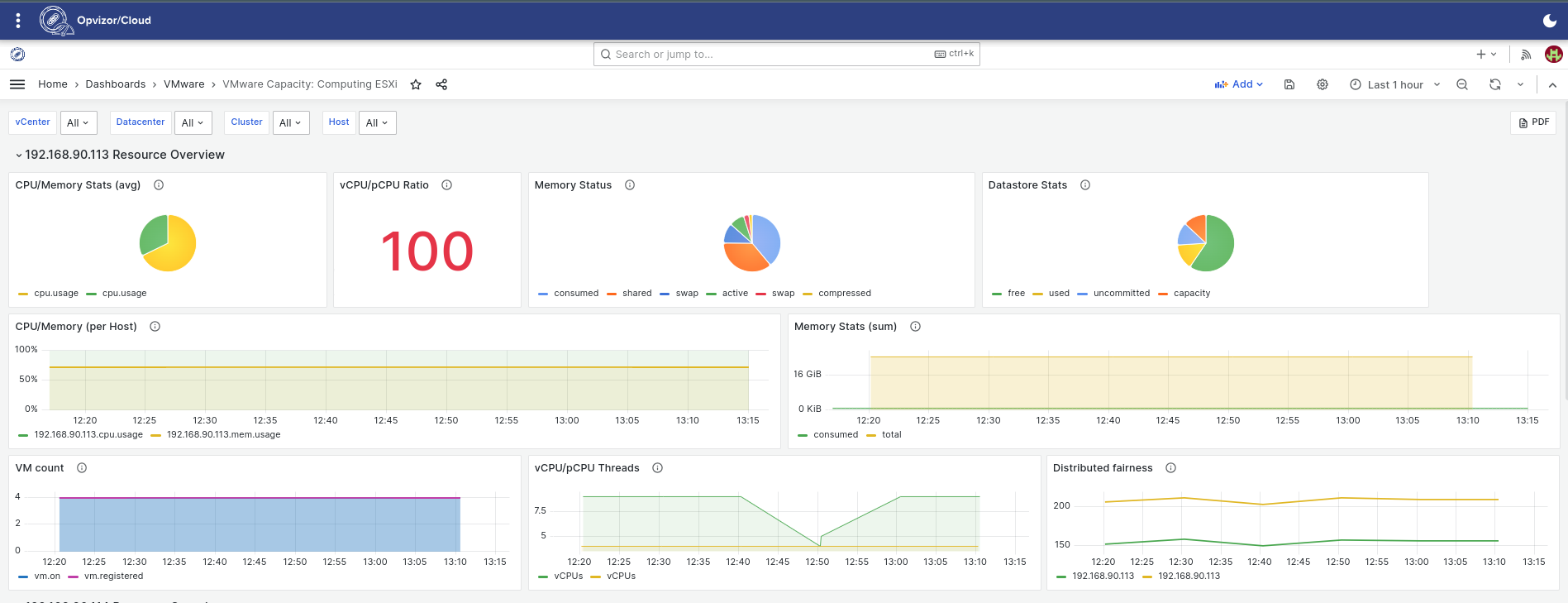Screen dimensions: 1568x603
Task: Open the VMware breadcrumb folder
Action: tap(184, 84)
